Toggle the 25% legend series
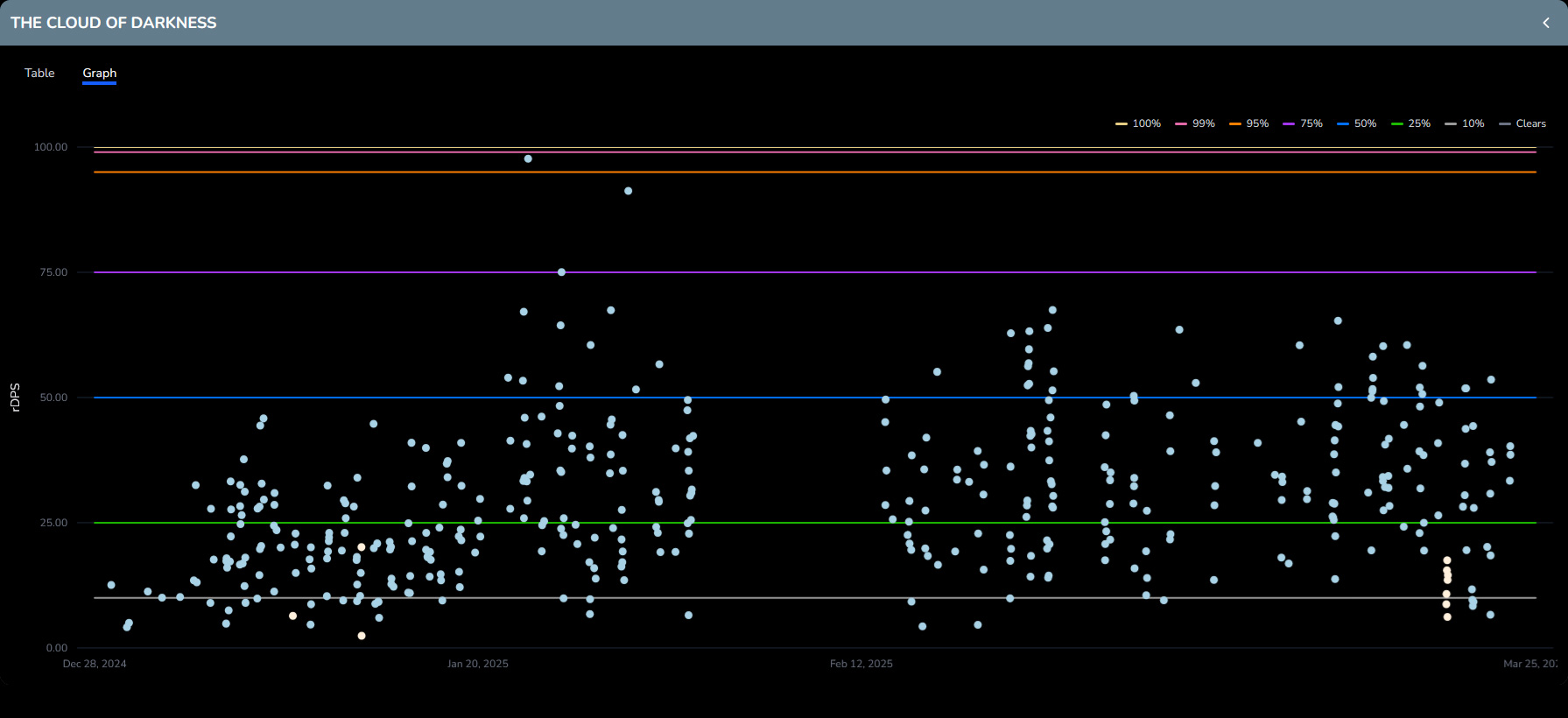Screen dimensions: 1568x718 point(1410,123)
